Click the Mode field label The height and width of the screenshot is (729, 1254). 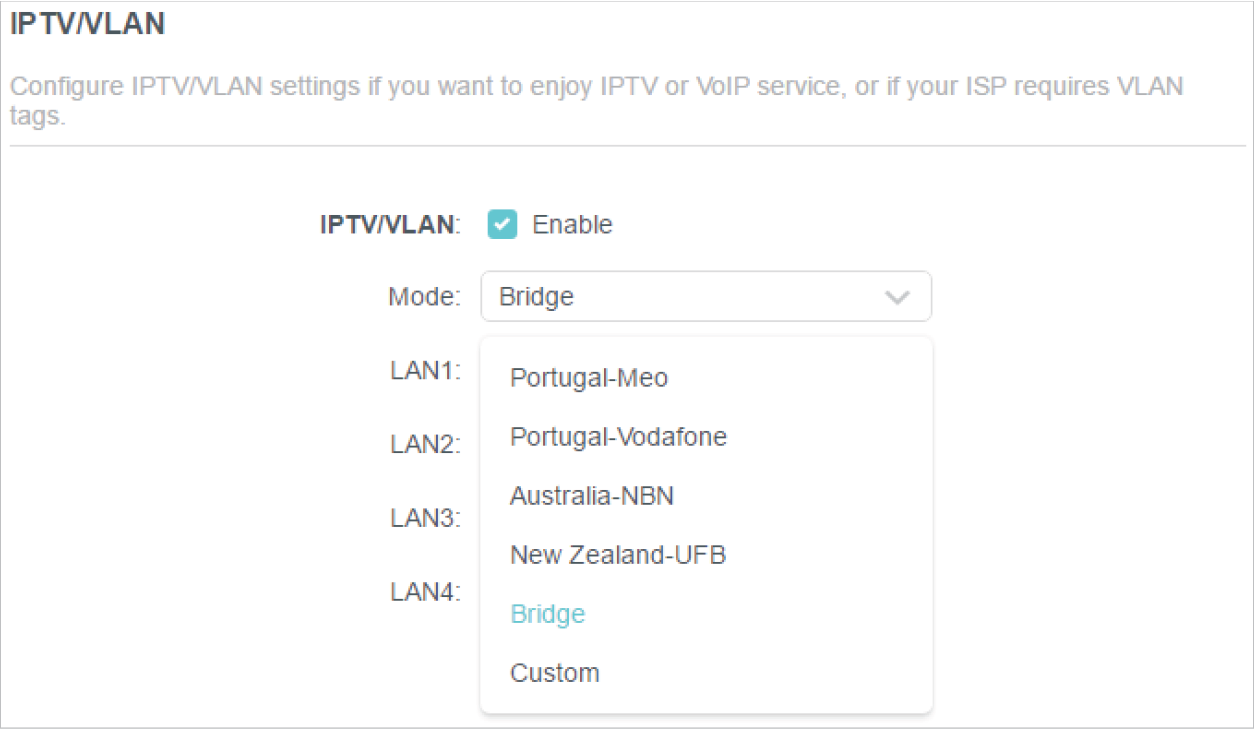(x=424, y=297)
